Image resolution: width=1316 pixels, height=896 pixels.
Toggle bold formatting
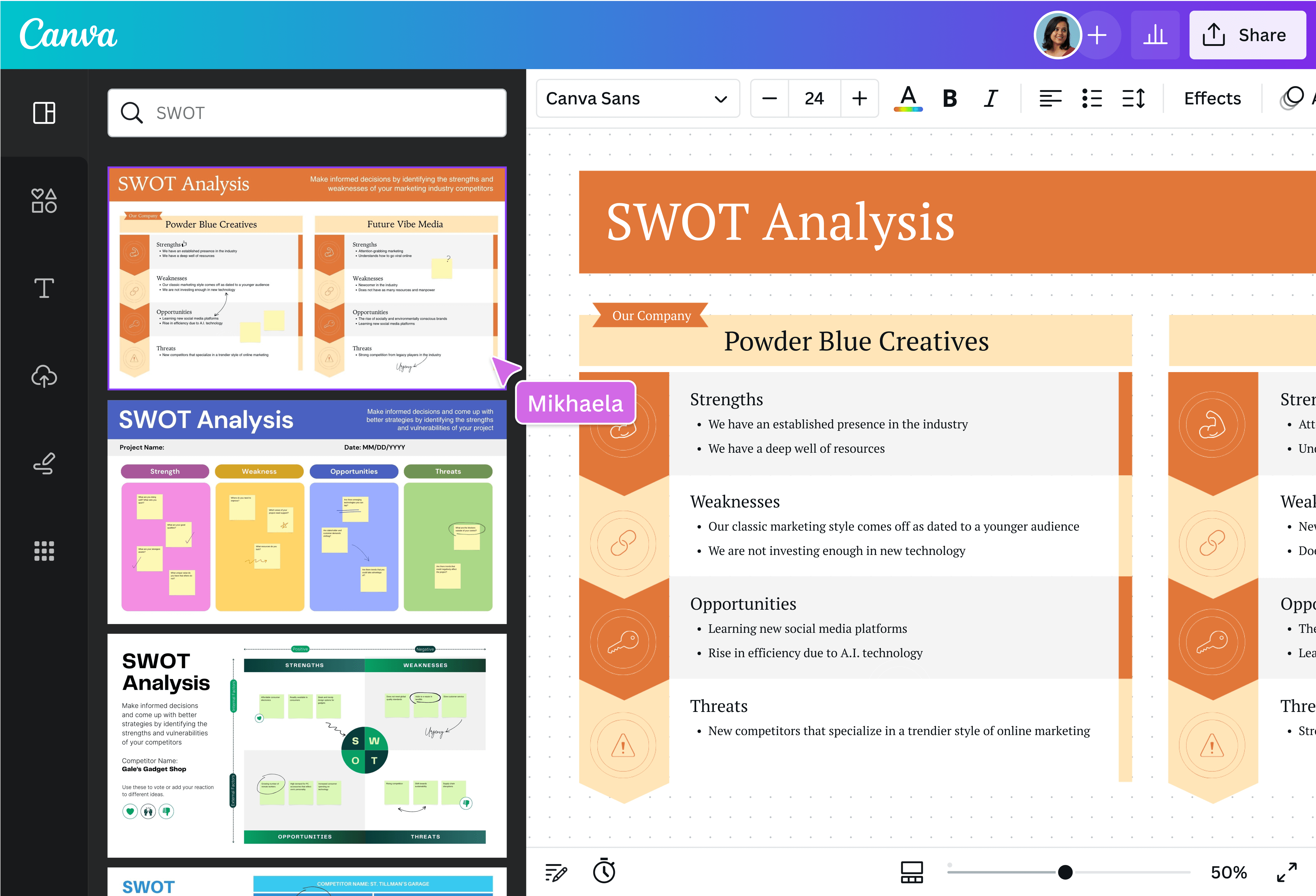tap(950, 98)
